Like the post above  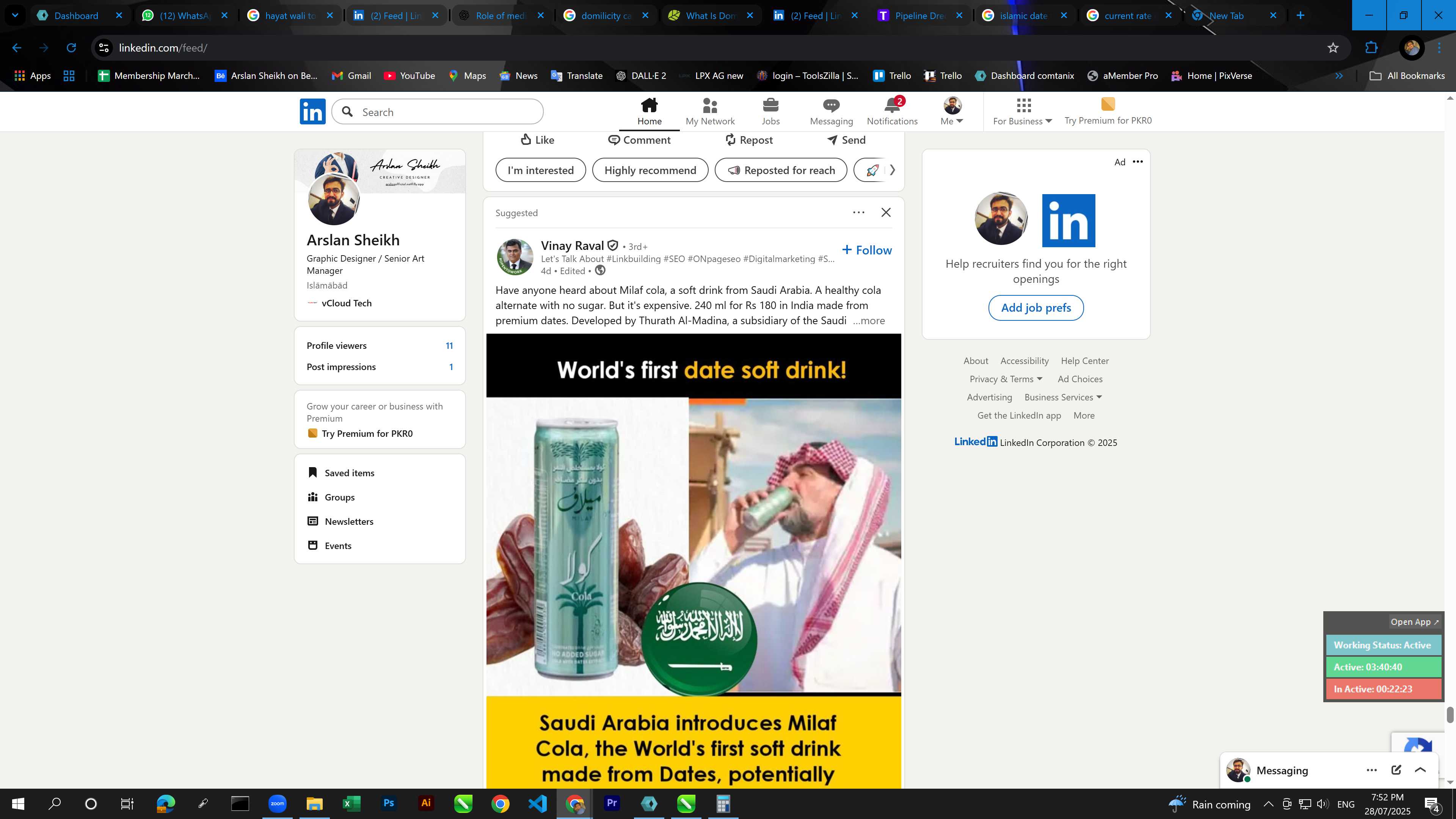pos(537,140)
